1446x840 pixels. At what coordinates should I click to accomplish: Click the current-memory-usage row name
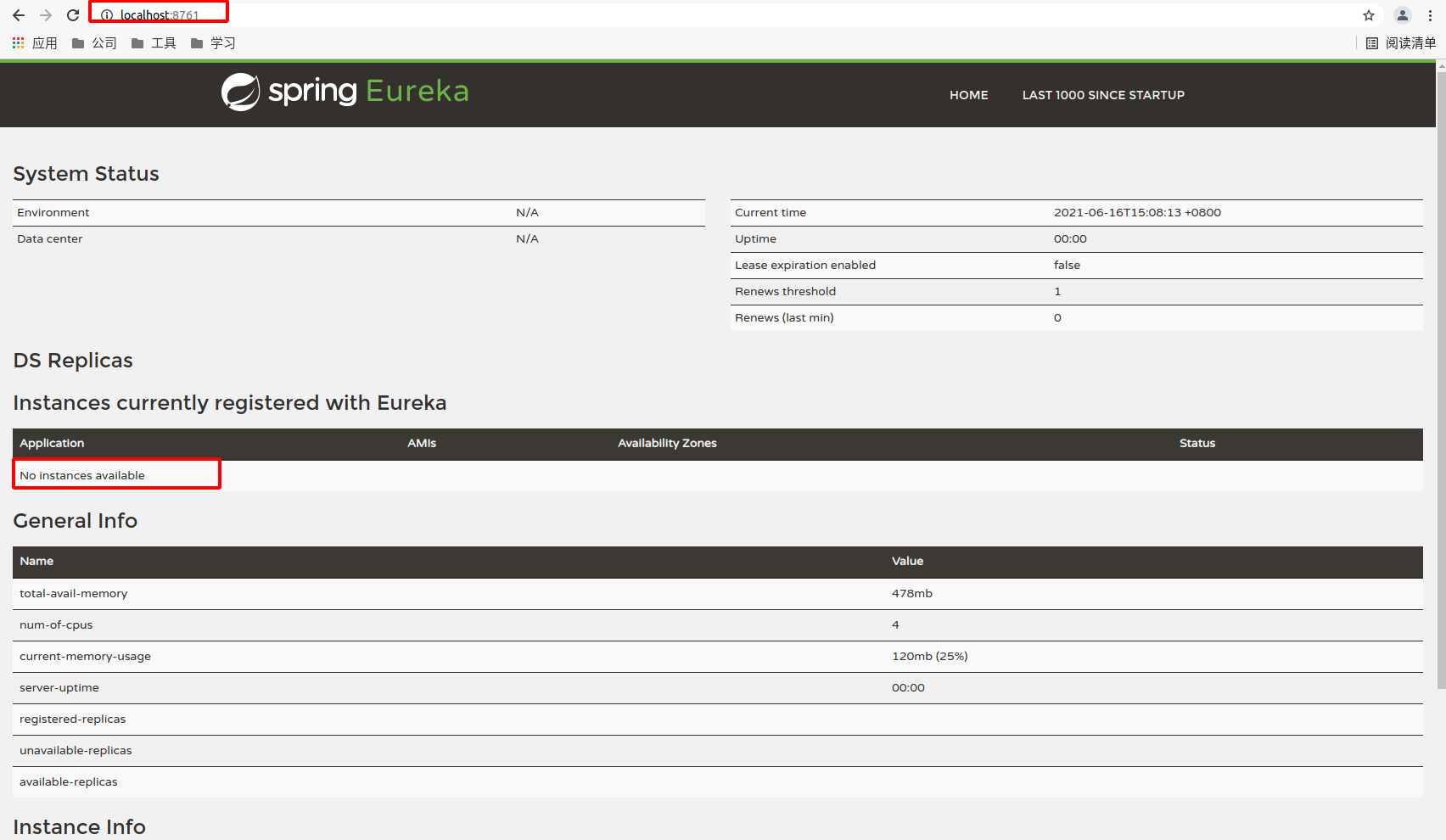click(85, 657)
